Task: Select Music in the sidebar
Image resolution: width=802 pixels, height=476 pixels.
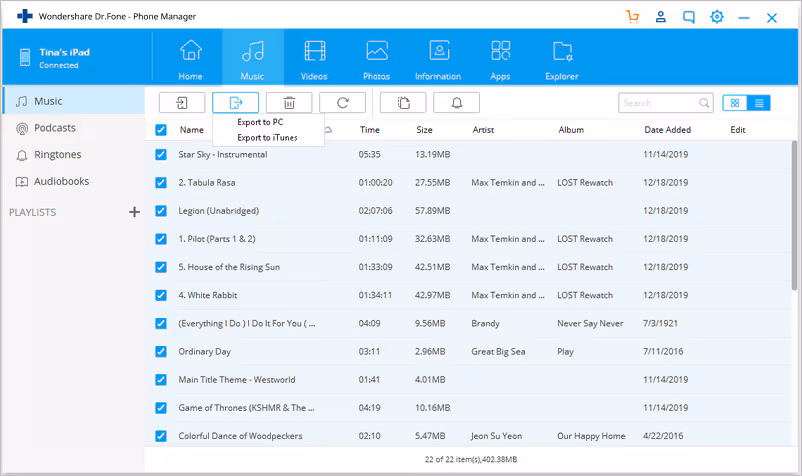Action: (x=74, y=101)
